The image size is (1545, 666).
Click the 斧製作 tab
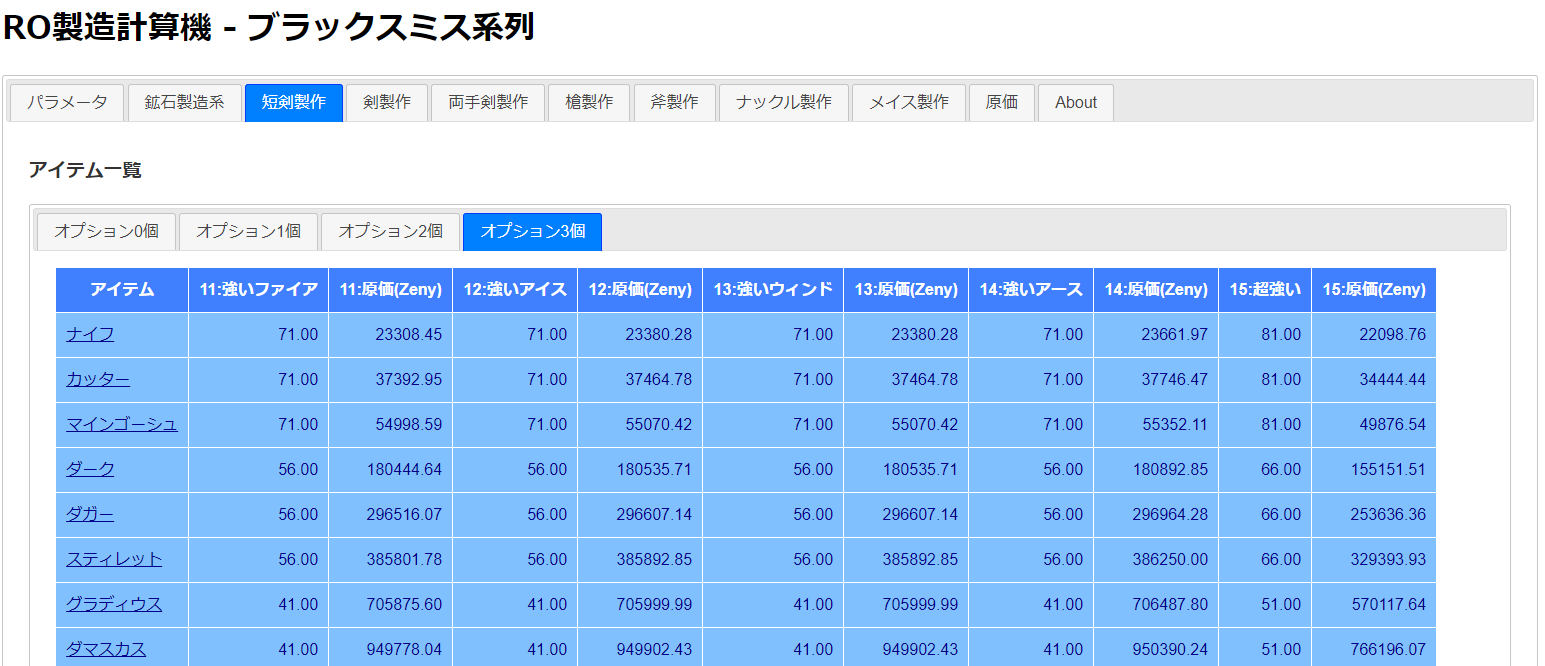(675, 102)
